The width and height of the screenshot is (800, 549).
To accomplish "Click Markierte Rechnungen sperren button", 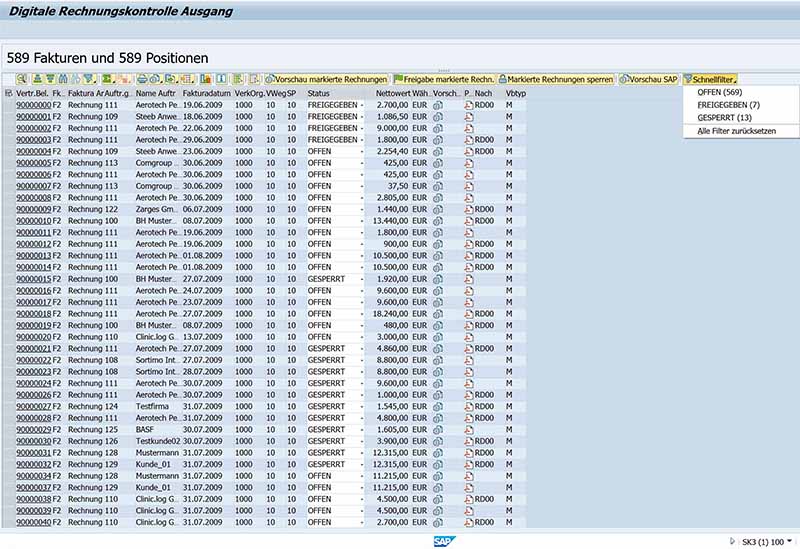I will [x=556, y=79].
